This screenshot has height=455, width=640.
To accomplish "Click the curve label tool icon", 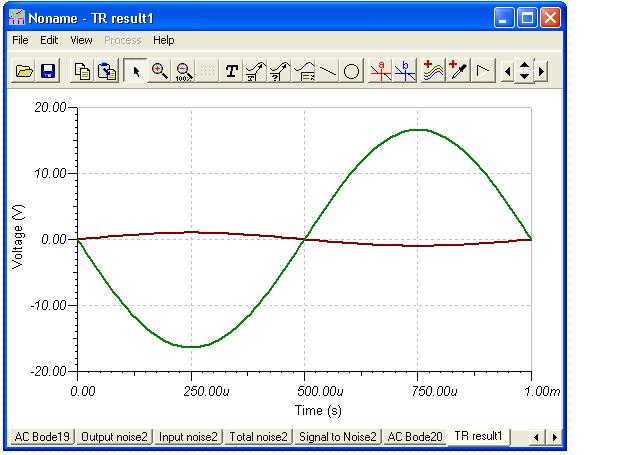I will pos(256,71).
